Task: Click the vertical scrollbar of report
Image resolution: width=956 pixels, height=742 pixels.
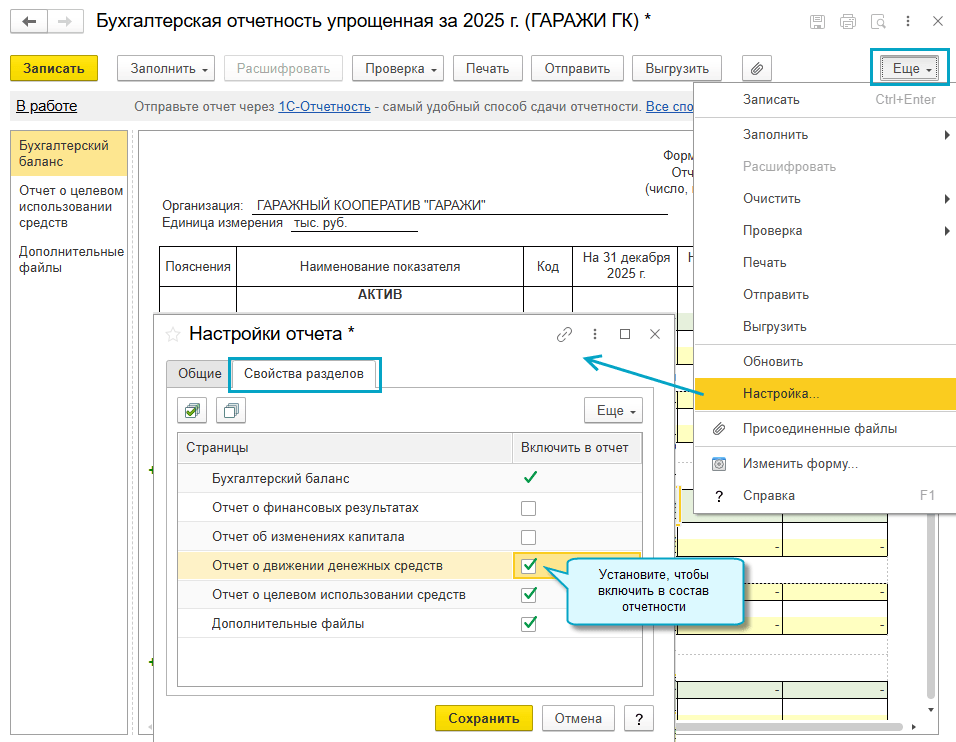Action: (x=930, y=606)
